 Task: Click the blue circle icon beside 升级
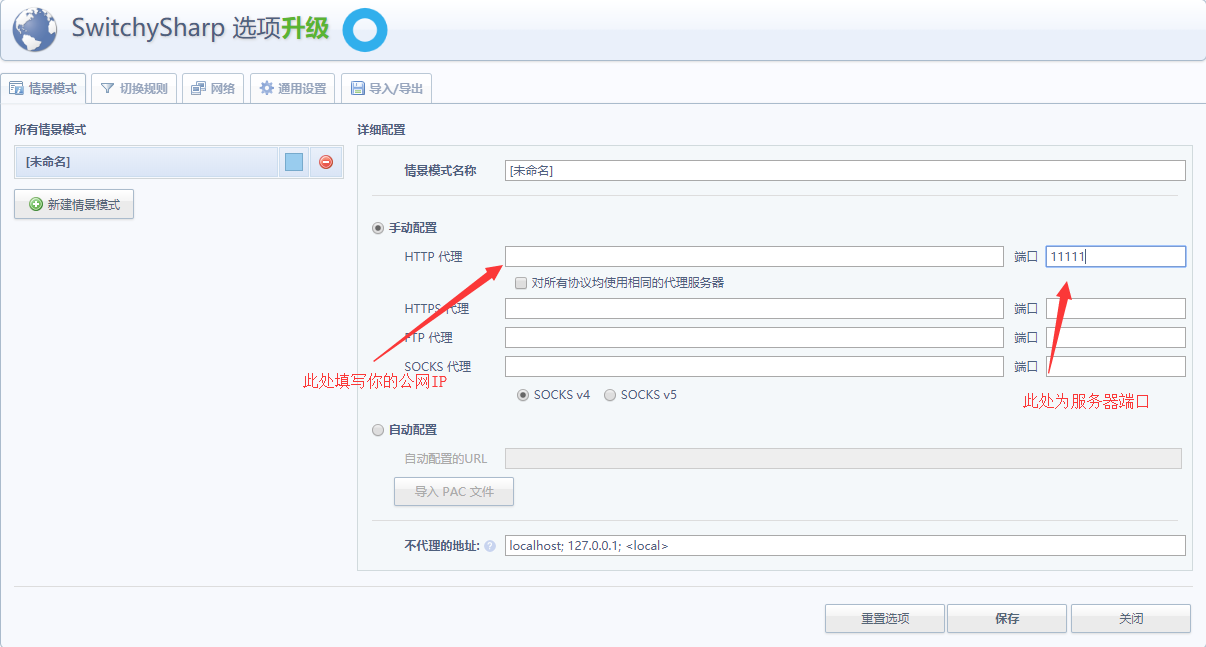coord(364,30)
